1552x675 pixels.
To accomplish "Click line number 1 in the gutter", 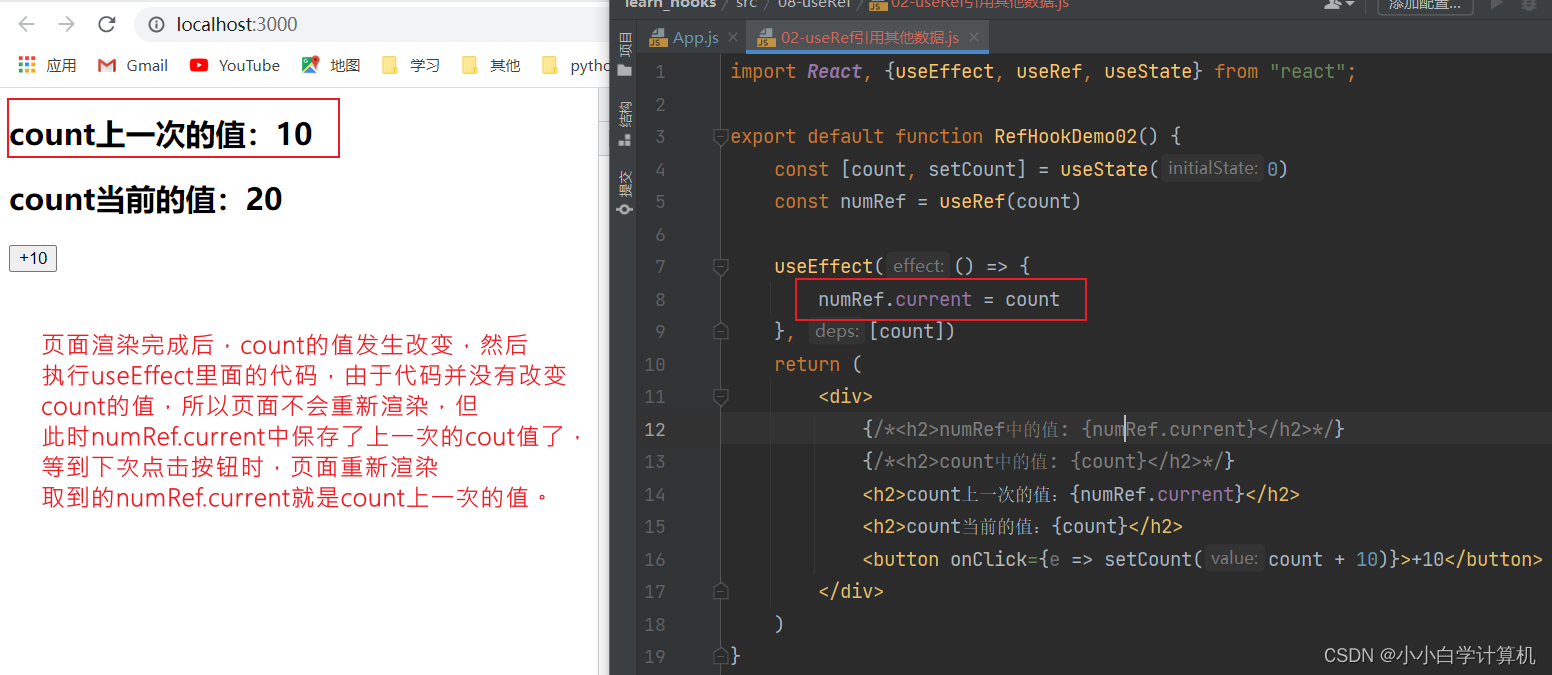I will tap(659, 72).
